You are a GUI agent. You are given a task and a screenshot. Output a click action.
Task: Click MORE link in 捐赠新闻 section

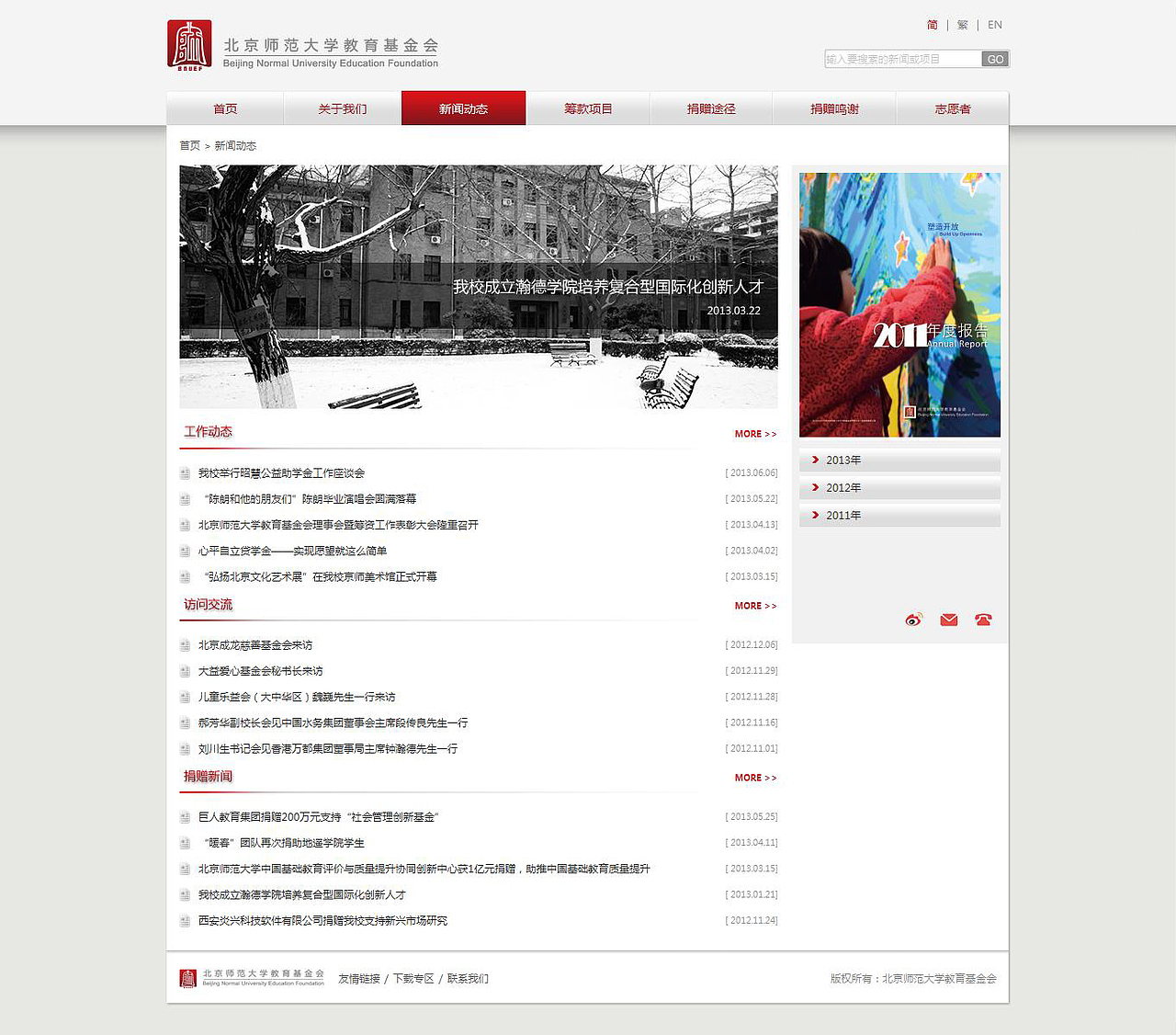(755, 778)
